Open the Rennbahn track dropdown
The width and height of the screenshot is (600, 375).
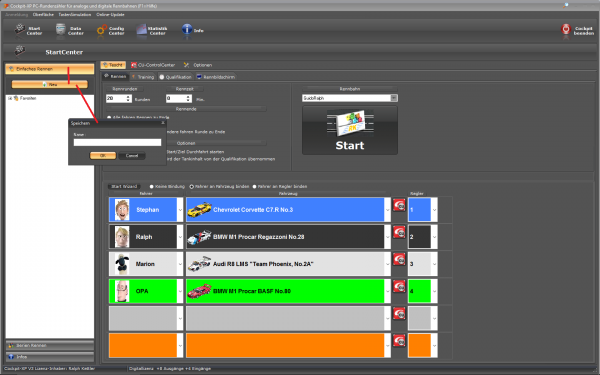[x=394, y=98]
